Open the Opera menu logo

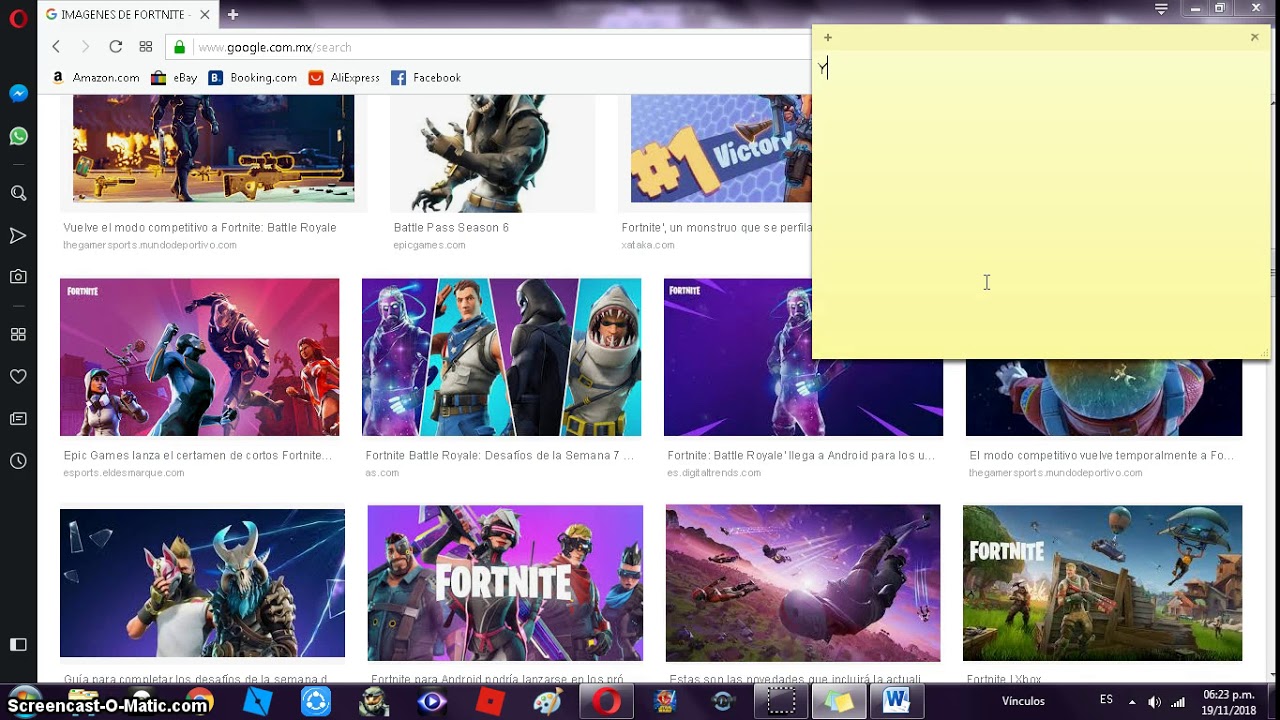(x=18, y=18)
